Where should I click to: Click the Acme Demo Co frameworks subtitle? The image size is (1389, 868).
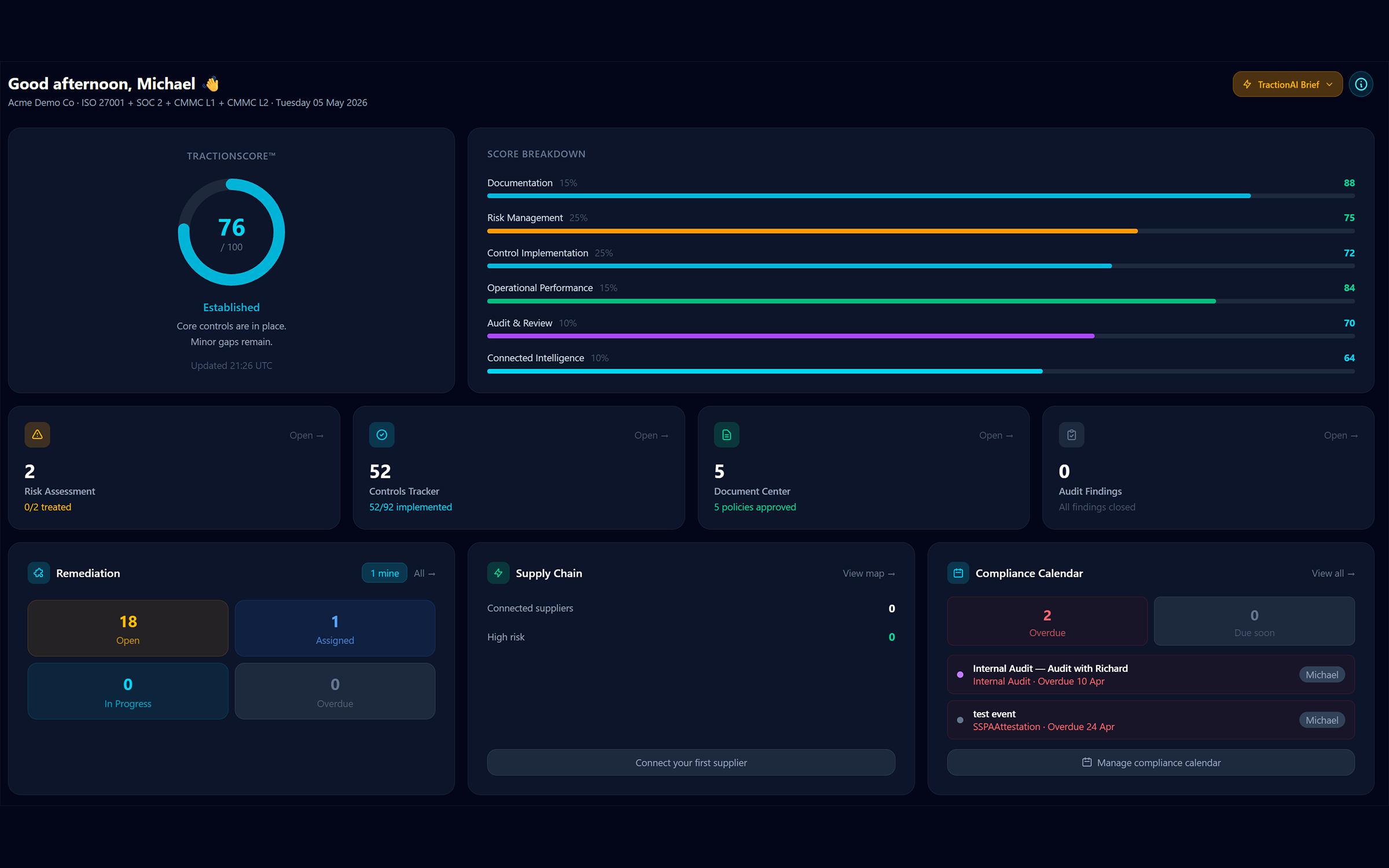(188, 103)
